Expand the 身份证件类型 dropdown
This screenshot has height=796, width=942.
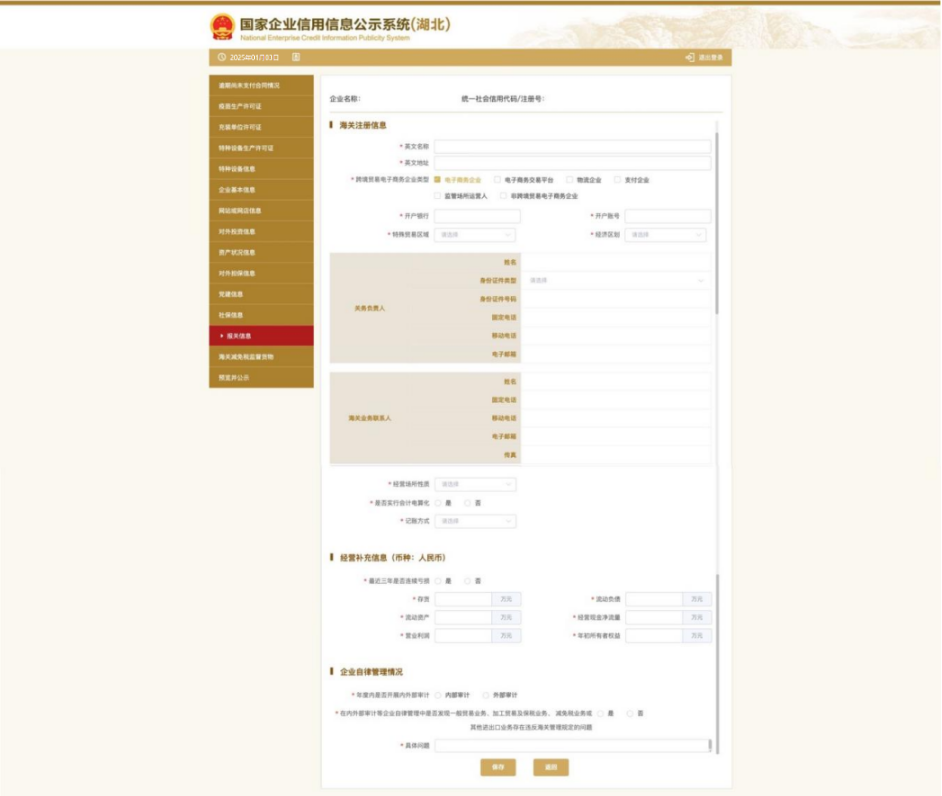click(616, 281)
